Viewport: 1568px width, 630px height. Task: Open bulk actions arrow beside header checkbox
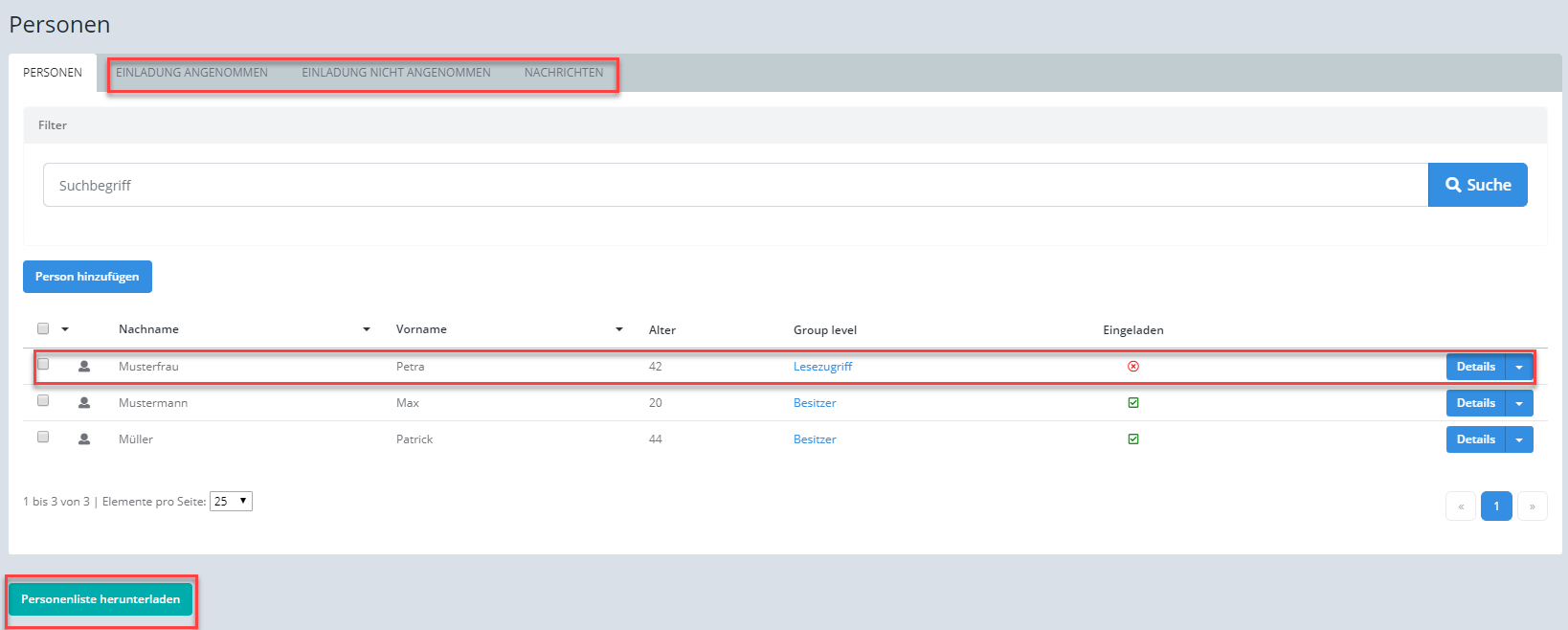pos(65,329)
